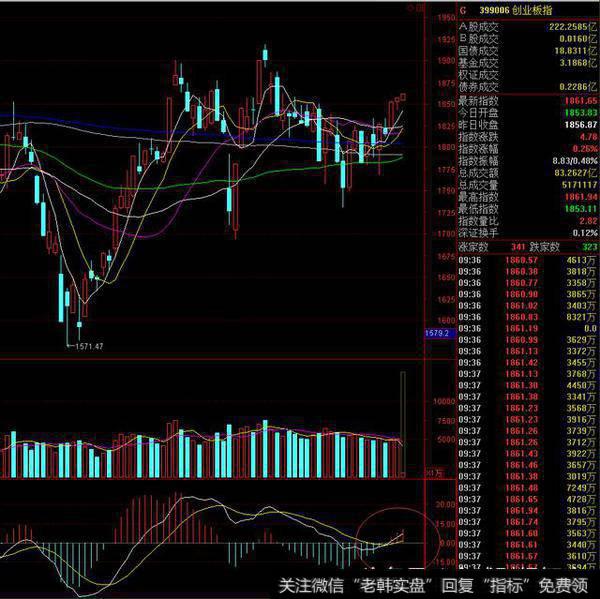Click the tick row with volume 8321万
Image resolution: width=600 pixels, height=599 pixels.
tap(528, 317)
